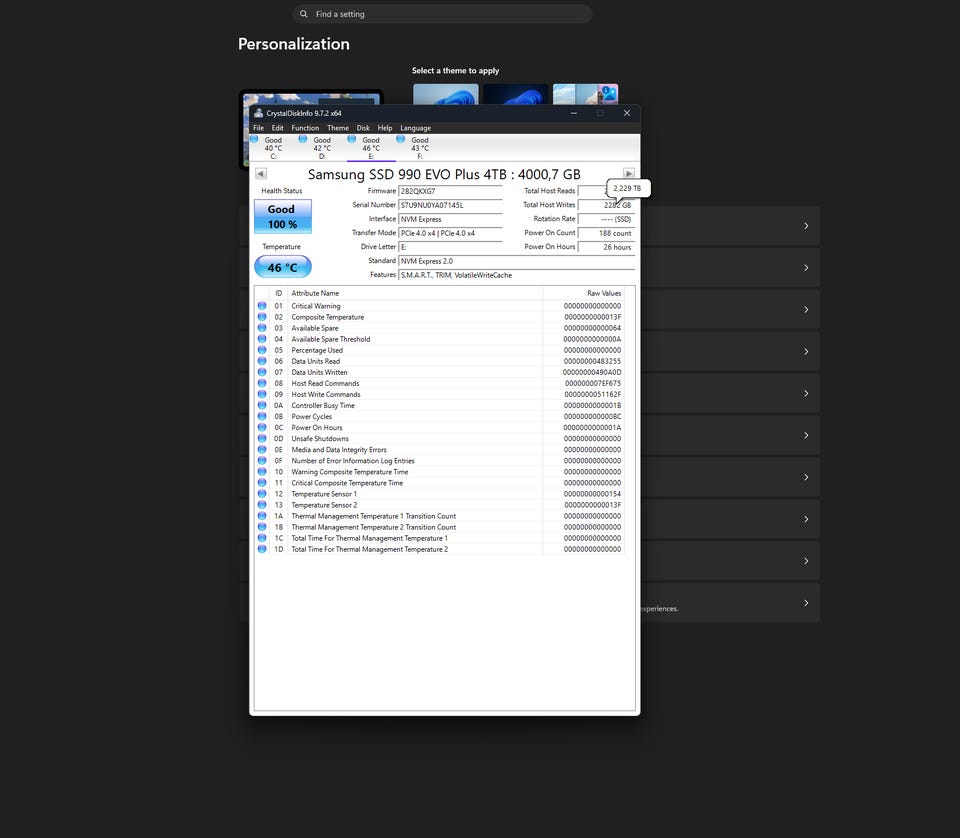960x838 pixels.
Task: Click status icon of Host Read Commands row
Action: [x=262, y=383]
